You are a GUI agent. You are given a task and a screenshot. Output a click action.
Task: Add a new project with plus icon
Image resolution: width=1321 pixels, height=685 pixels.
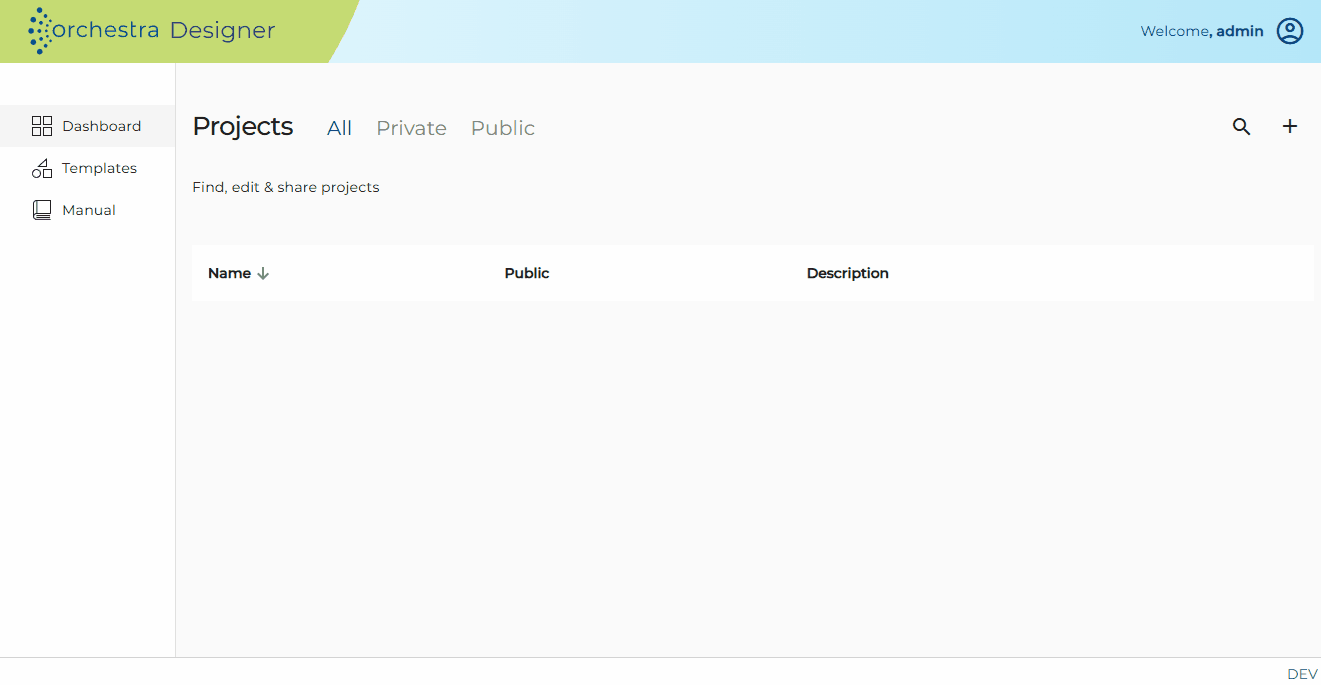click(1290, 126)
